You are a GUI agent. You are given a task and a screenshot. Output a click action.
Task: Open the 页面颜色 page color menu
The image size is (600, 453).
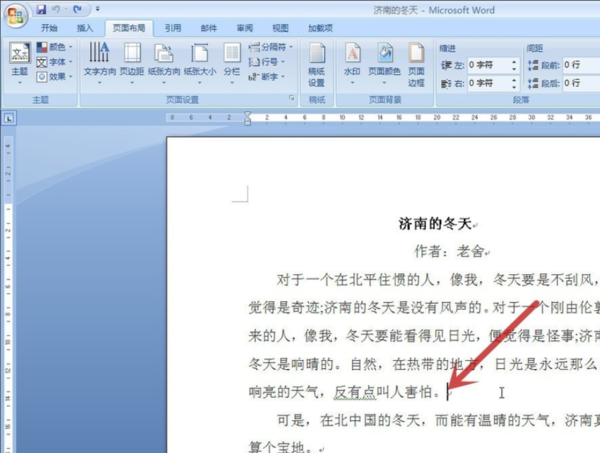click(x=384, y=63)
